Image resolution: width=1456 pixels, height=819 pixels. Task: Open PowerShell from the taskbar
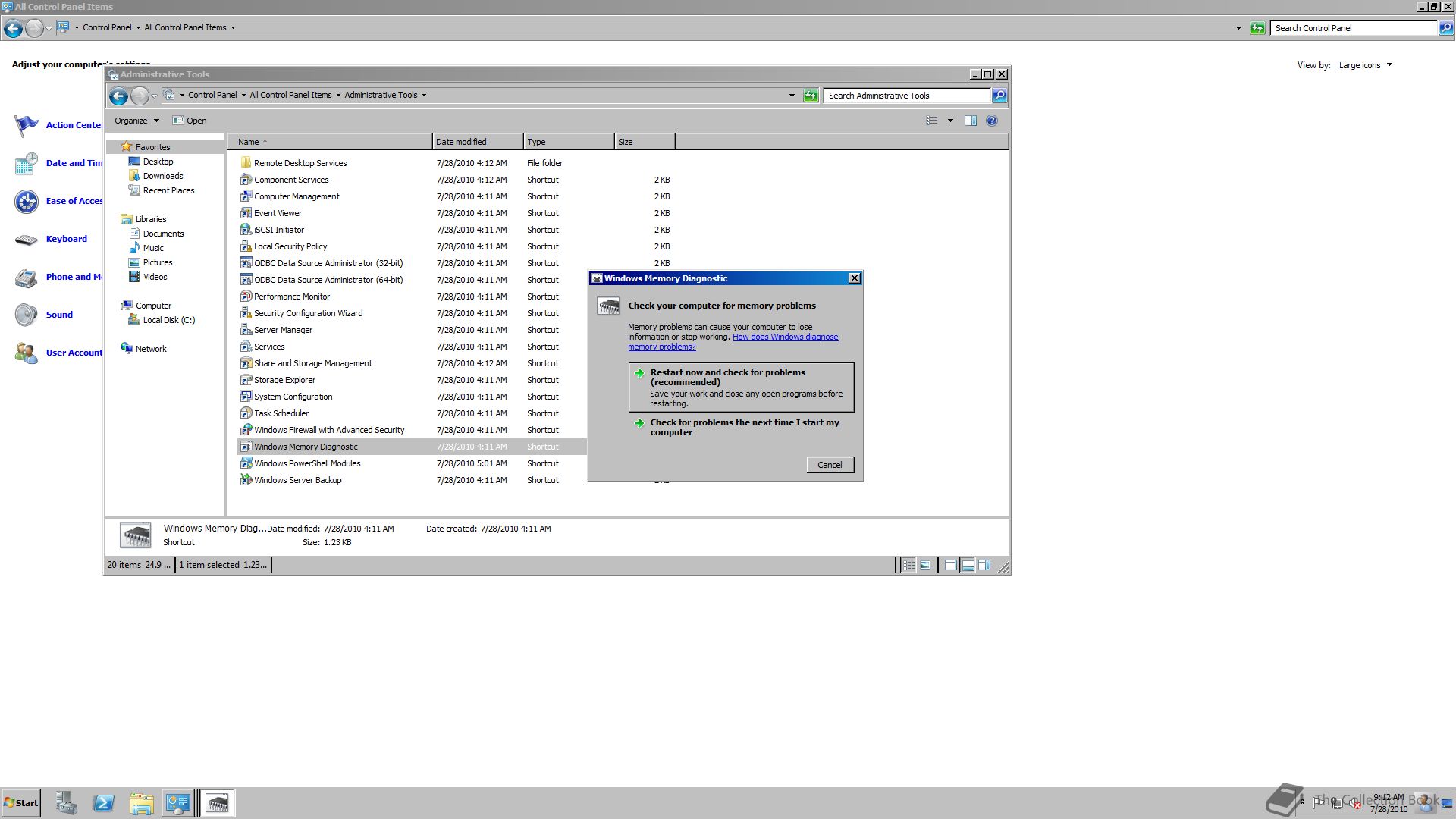coord(104,803)
